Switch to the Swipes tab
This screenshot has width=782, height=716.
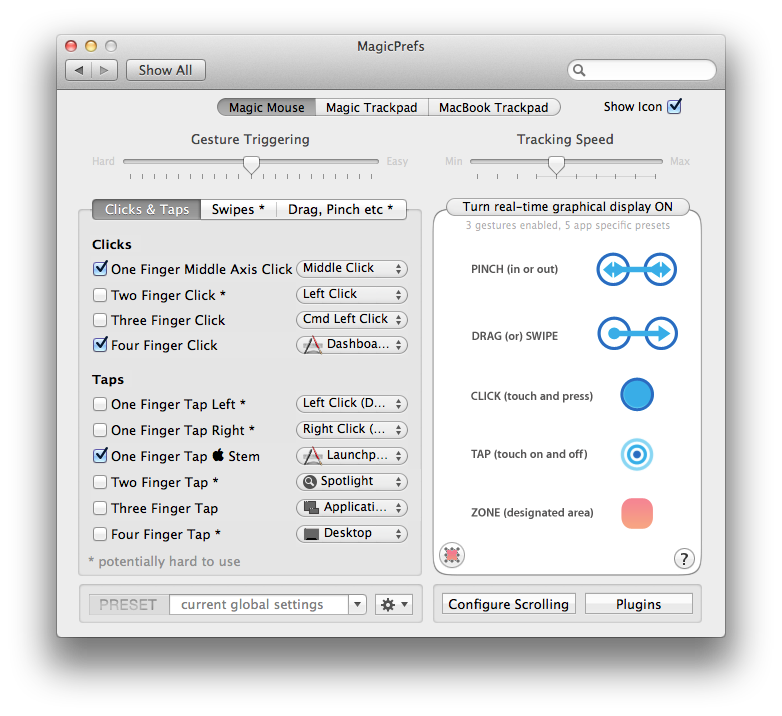click(238, 209)
